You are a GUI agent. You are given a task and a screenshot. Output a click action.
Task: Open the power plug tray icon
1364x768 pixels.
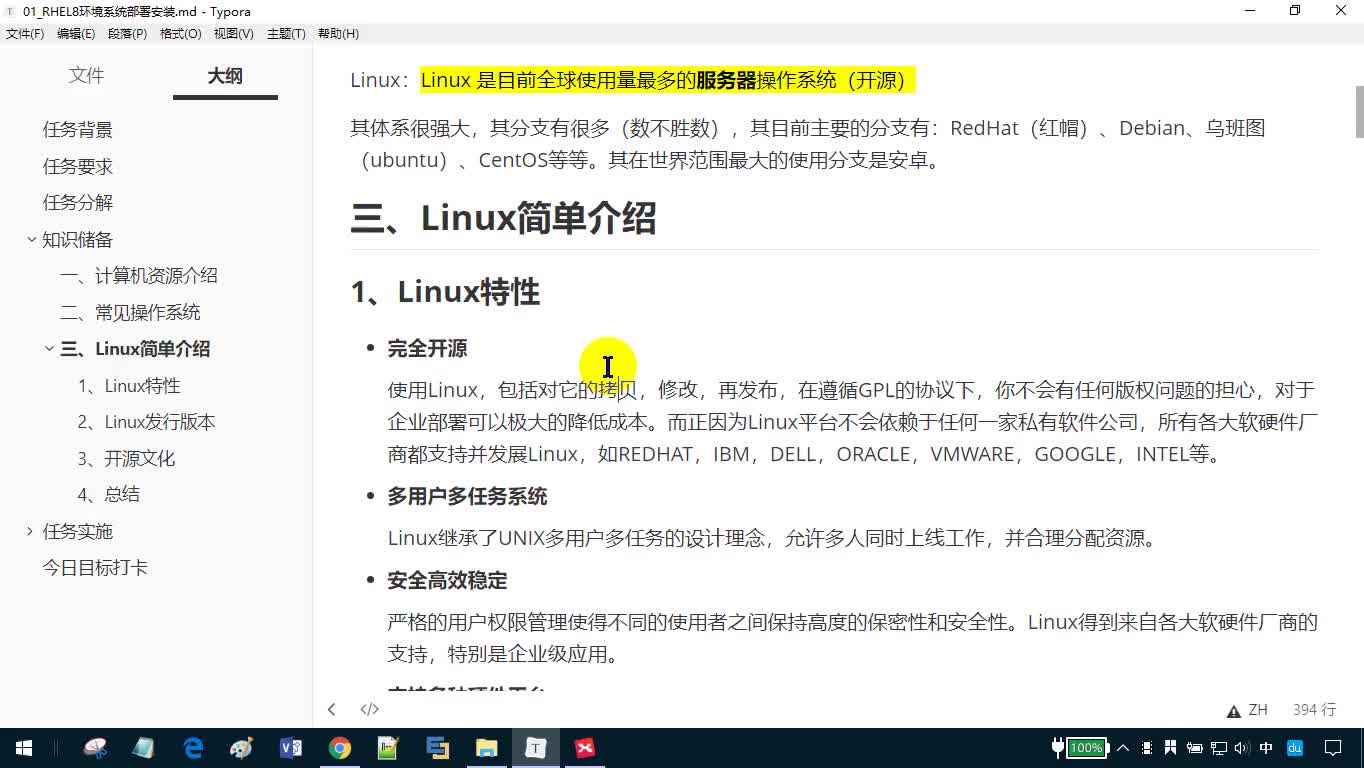pos(1194,748)
